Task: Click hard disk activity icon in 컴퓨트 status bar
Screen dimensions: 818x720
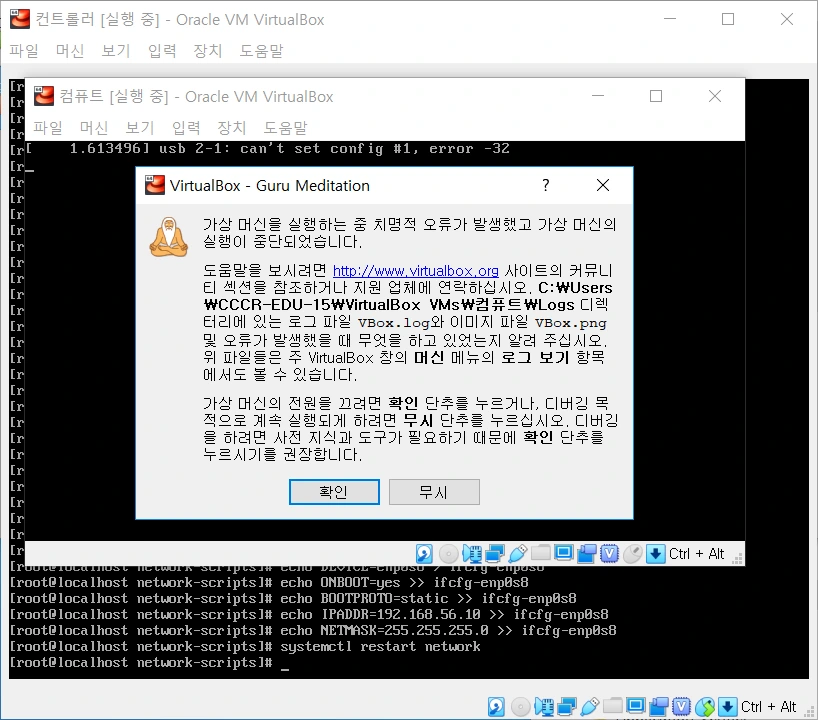Action: coord(424,554)
